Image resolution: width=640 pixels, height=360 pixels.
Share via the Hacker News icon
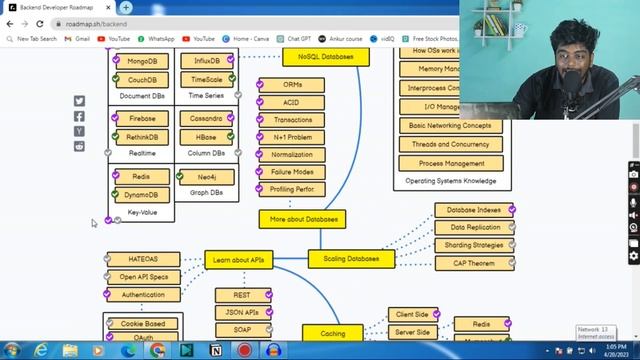[x=80, y=131]
